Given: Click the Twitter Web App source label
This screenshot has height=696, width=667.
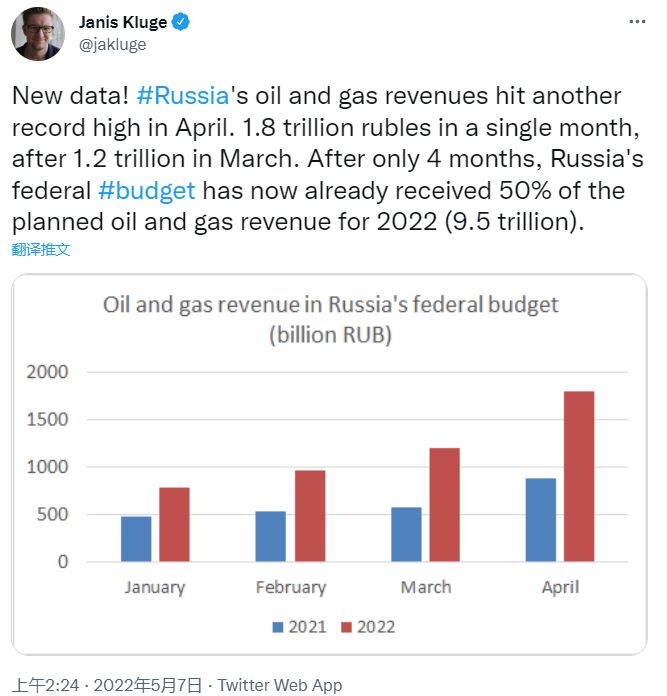Looking at the screenshot, I should [x=279, y=685].
